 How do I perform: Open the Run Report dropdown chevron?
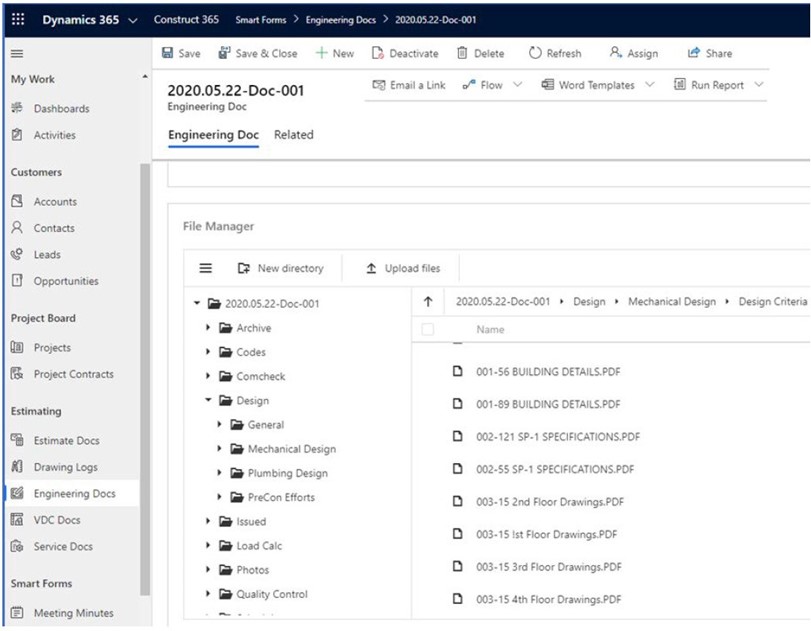[x=759, y=84]
